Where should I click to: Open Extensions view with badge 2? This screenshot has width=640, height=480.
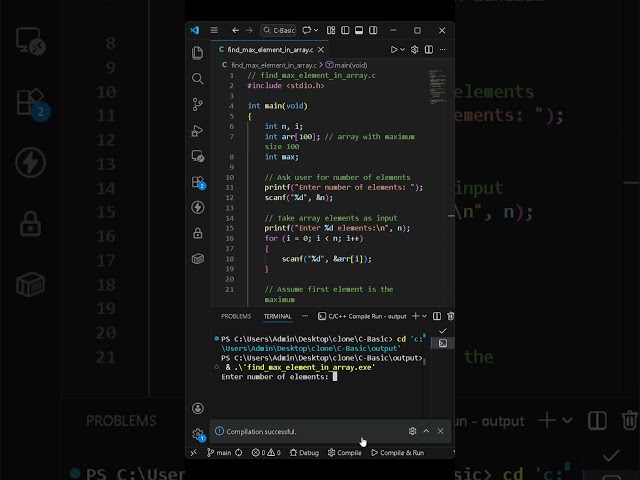[198, 182]
